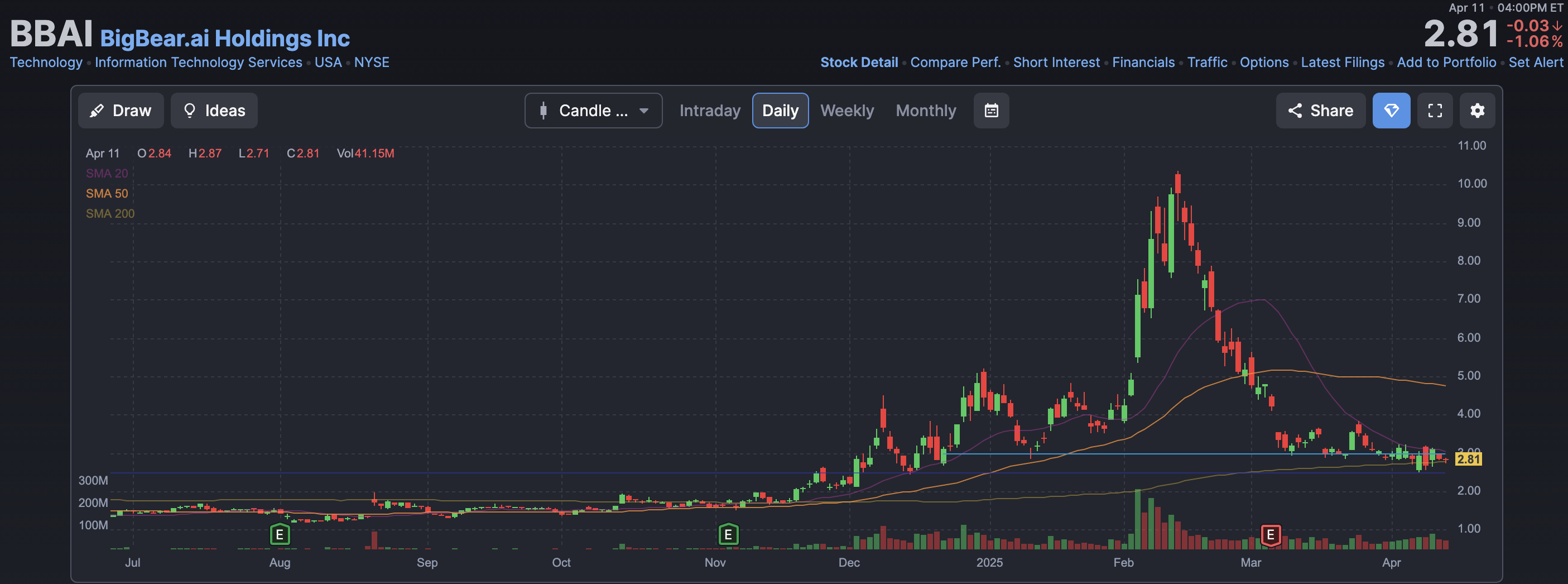
Task: Open the Technology sector link
Action: pos(46,62)
